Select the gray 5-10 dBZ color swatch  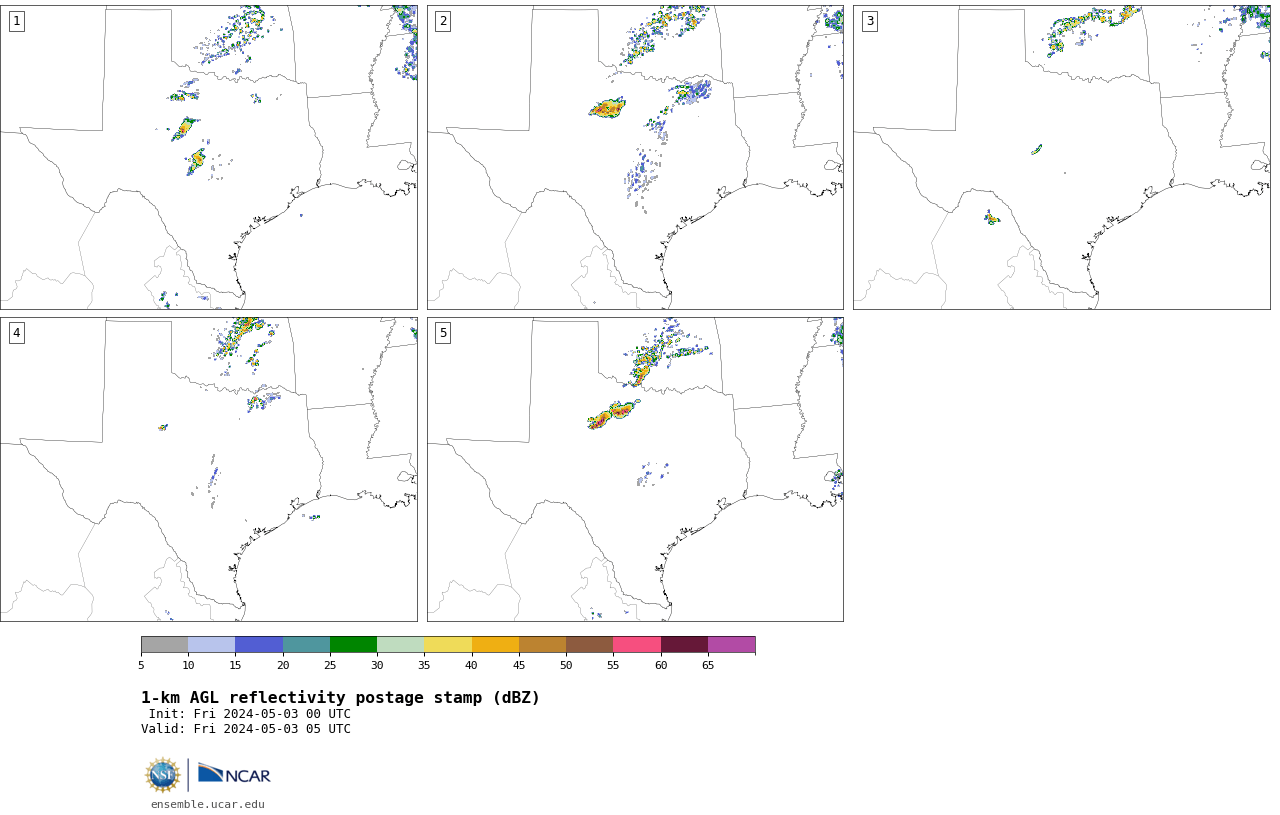pos(164,644)
